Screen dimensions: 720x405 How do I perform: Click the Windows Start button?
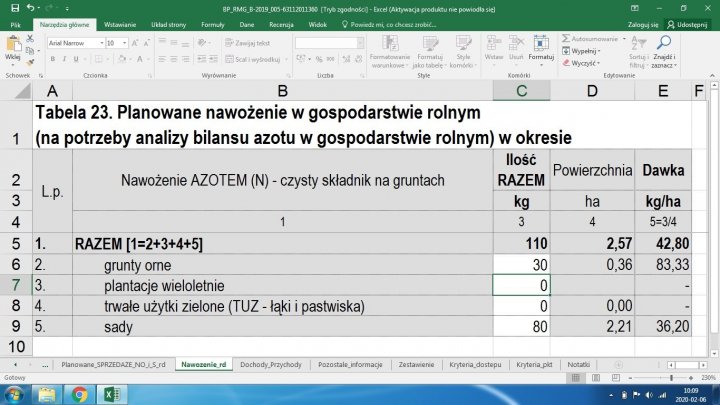[14, 395]
